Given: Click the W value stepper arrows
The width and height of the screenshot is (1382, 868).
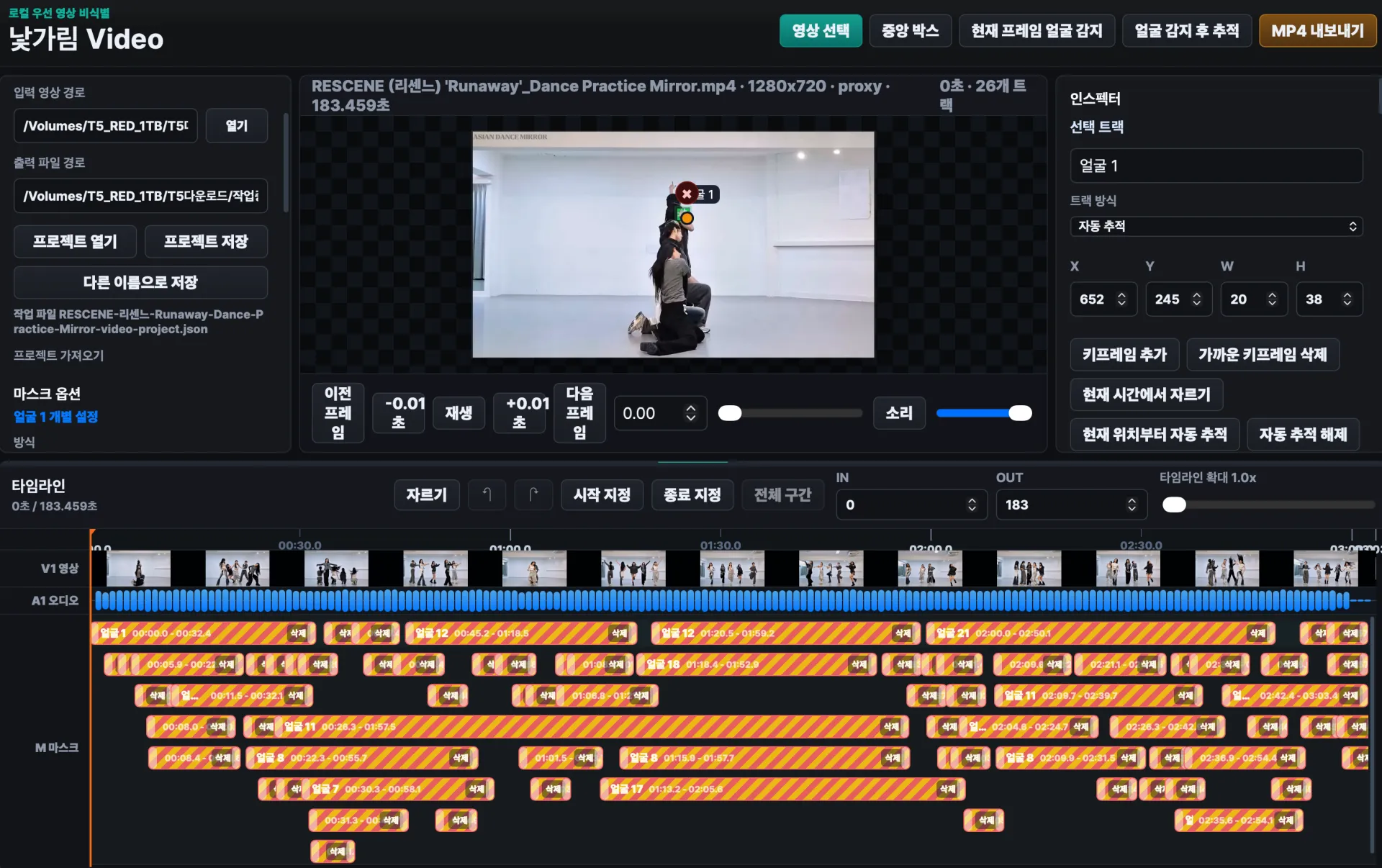Looking at the screenshot, I should (1272, 299).
